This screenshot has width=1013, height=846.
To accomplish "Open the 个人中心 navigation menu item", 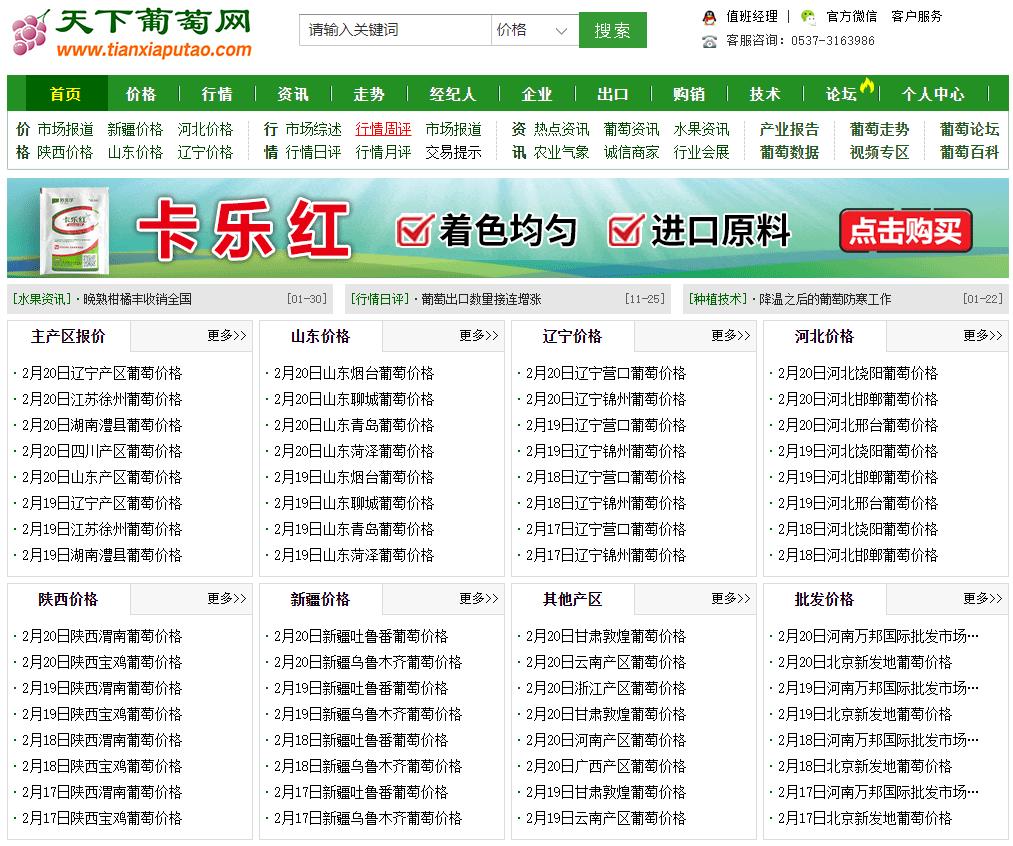I will click(933, 94).
